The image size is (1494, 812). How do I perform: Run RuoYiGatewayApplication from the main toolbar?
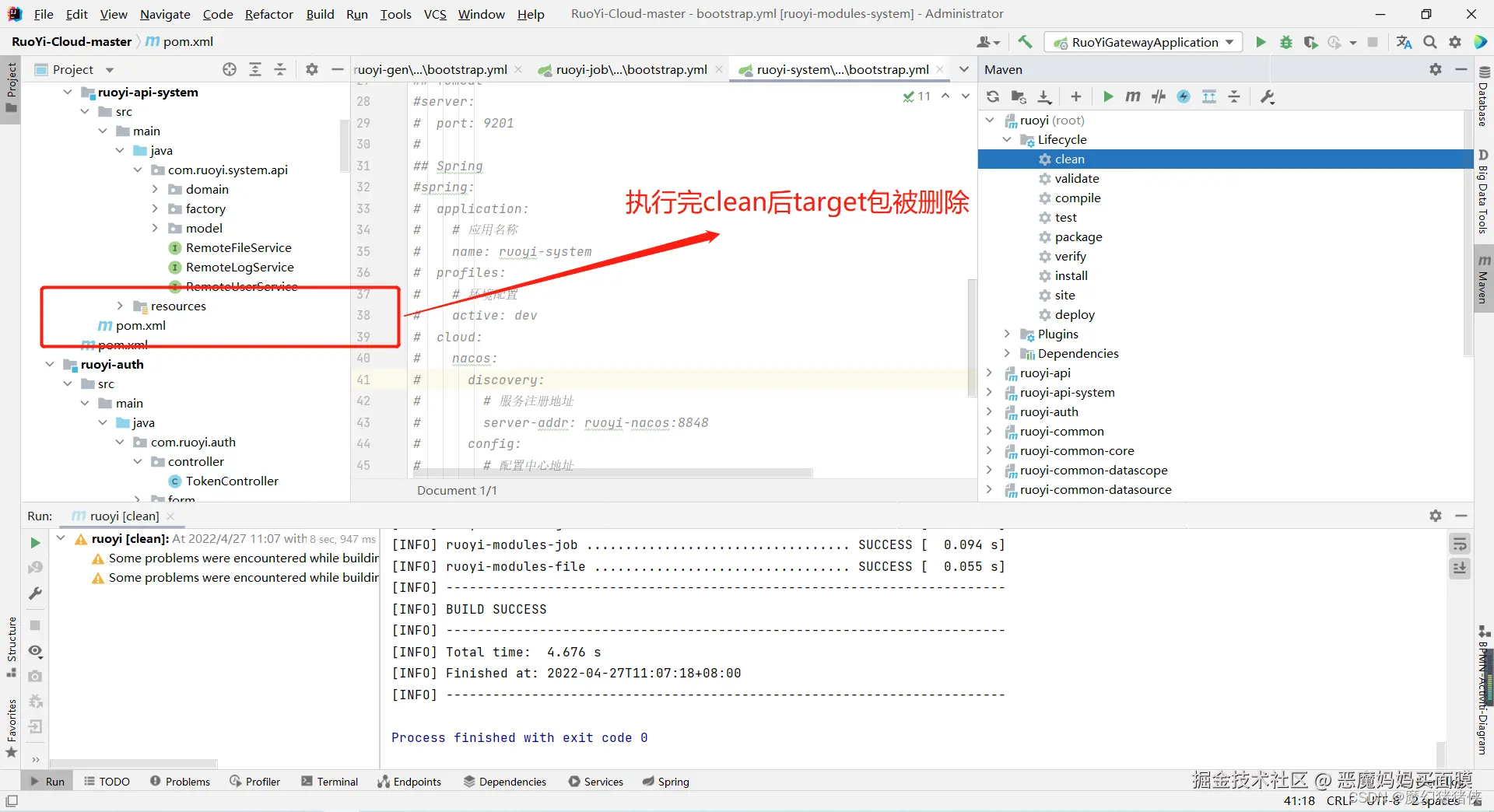(1261, 42)
